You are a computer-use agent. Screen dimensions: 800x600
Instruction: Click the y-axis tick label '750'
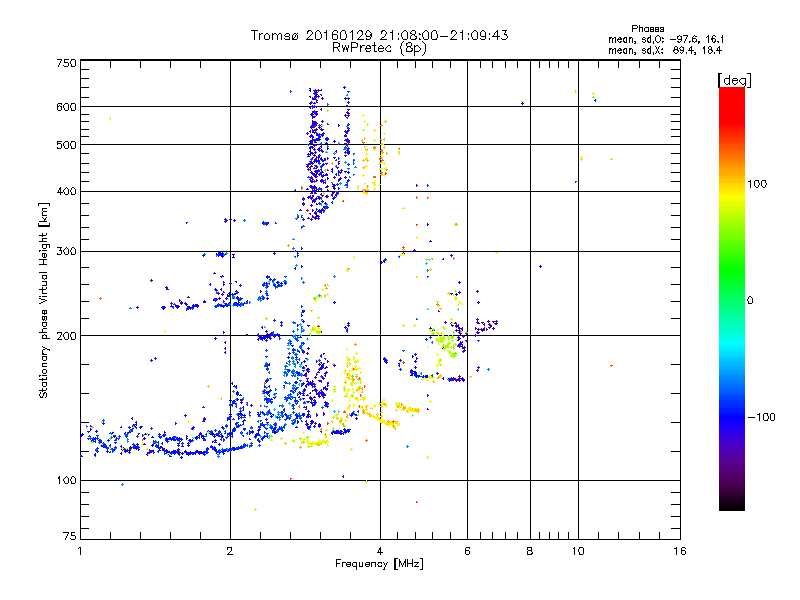(x=66, y=63)
